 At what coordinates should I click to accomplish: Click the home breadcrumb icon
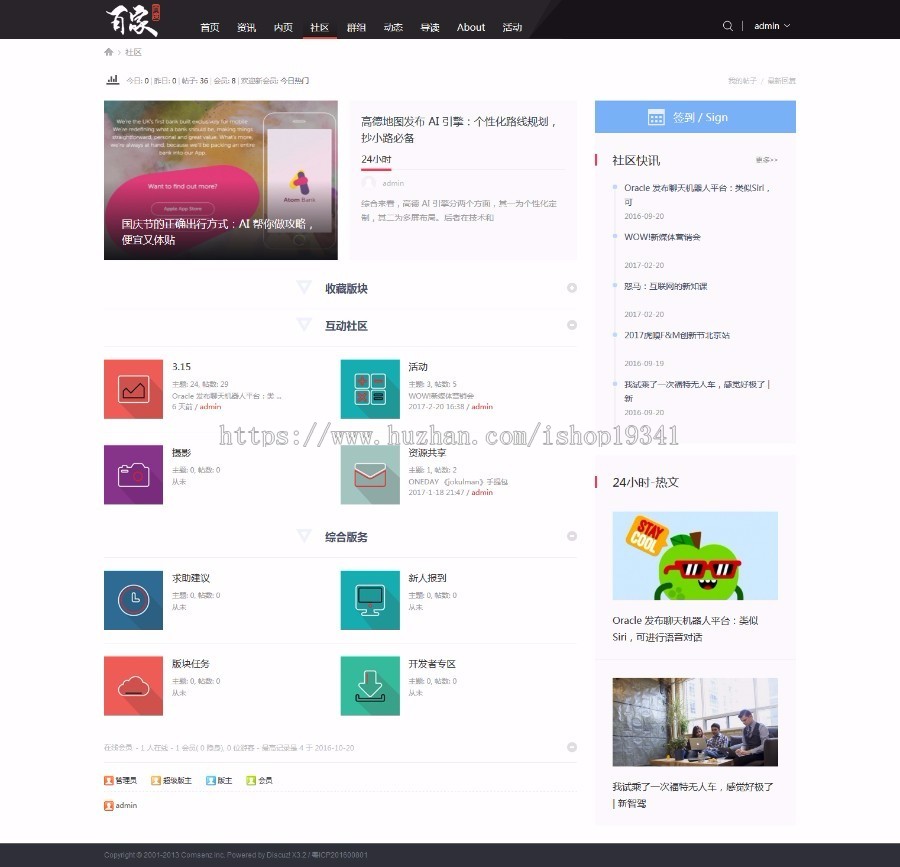[x=108, y=52]
